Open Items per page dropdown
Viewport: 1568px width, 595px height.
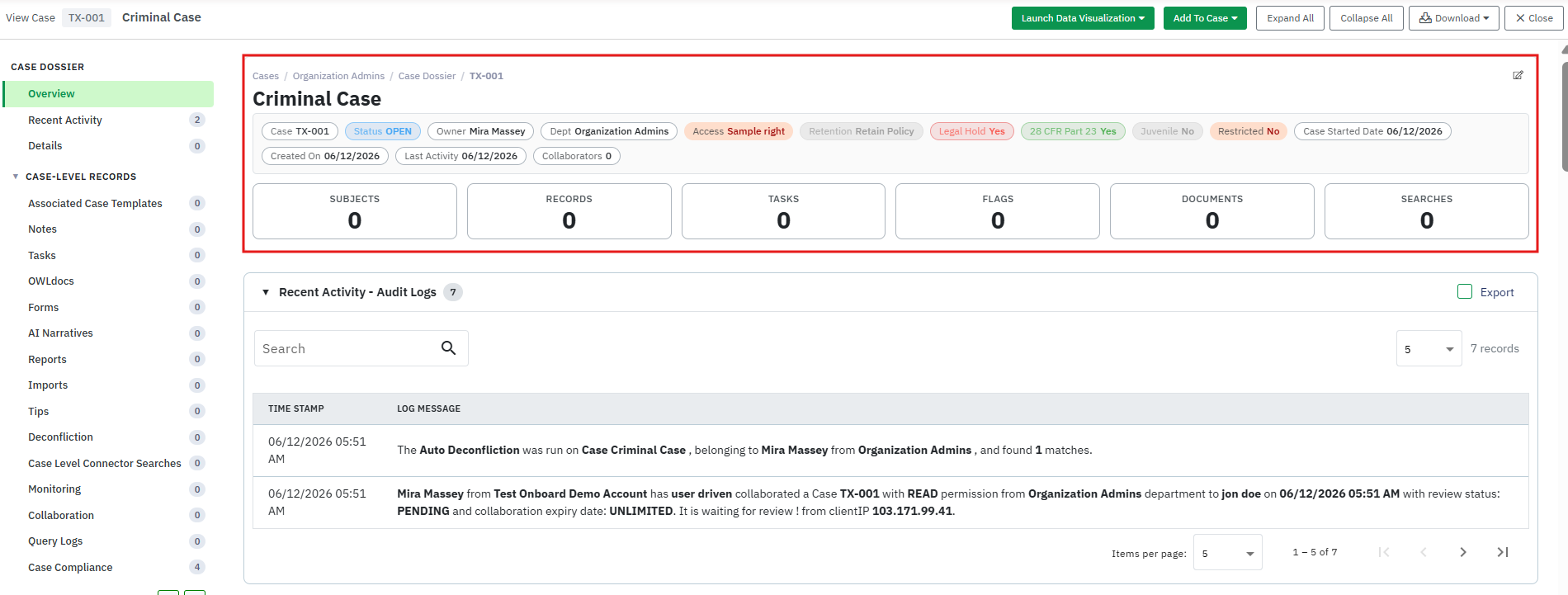(1228, 553)
